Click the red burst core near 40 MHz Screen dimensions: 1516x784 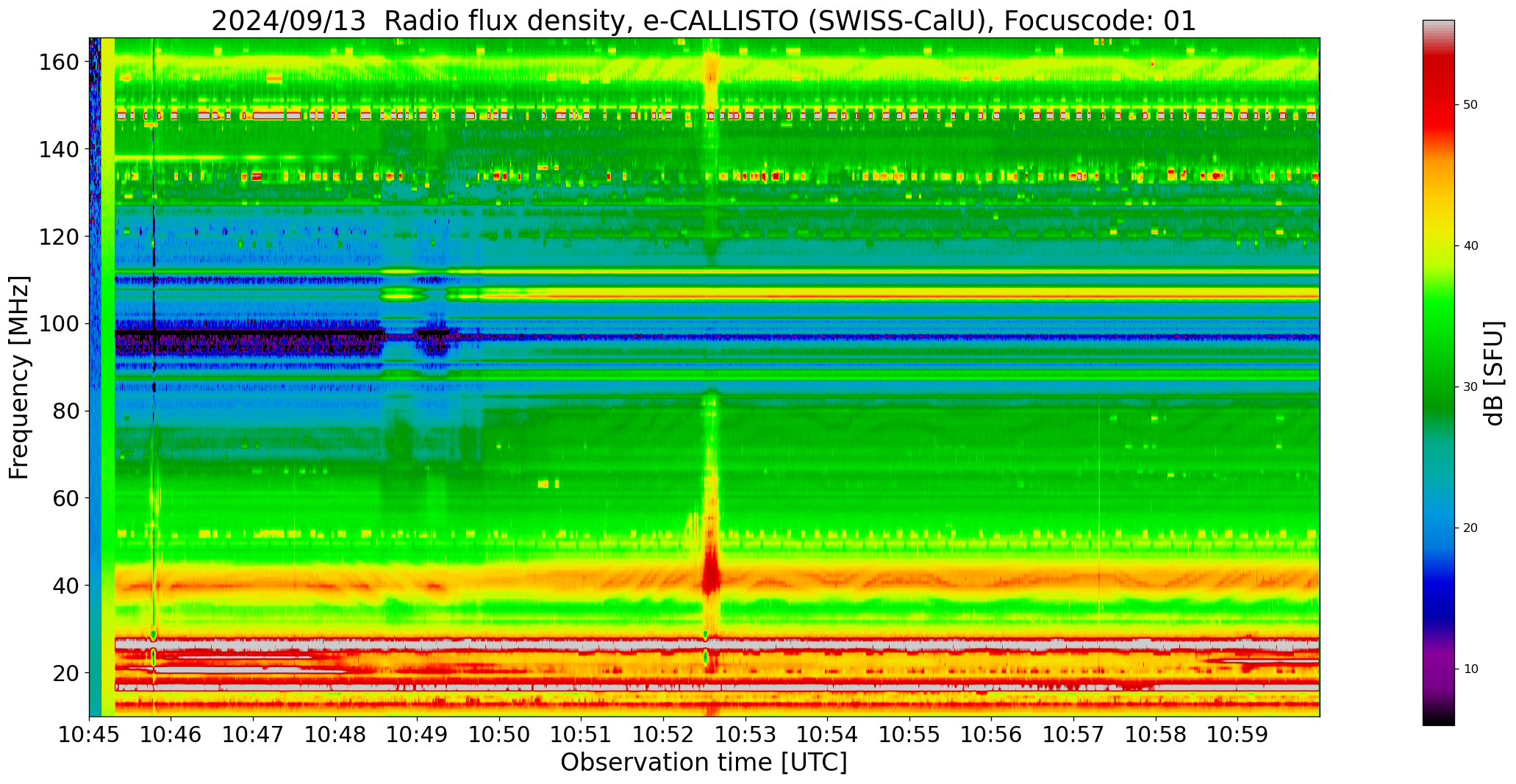tap(710, 573)
